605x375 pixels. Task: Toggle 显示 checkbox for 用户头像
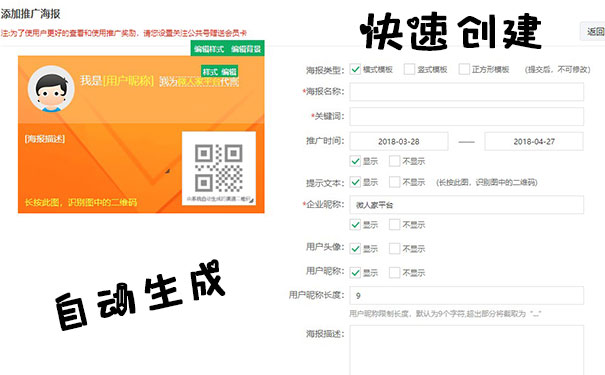click(355, 249)
